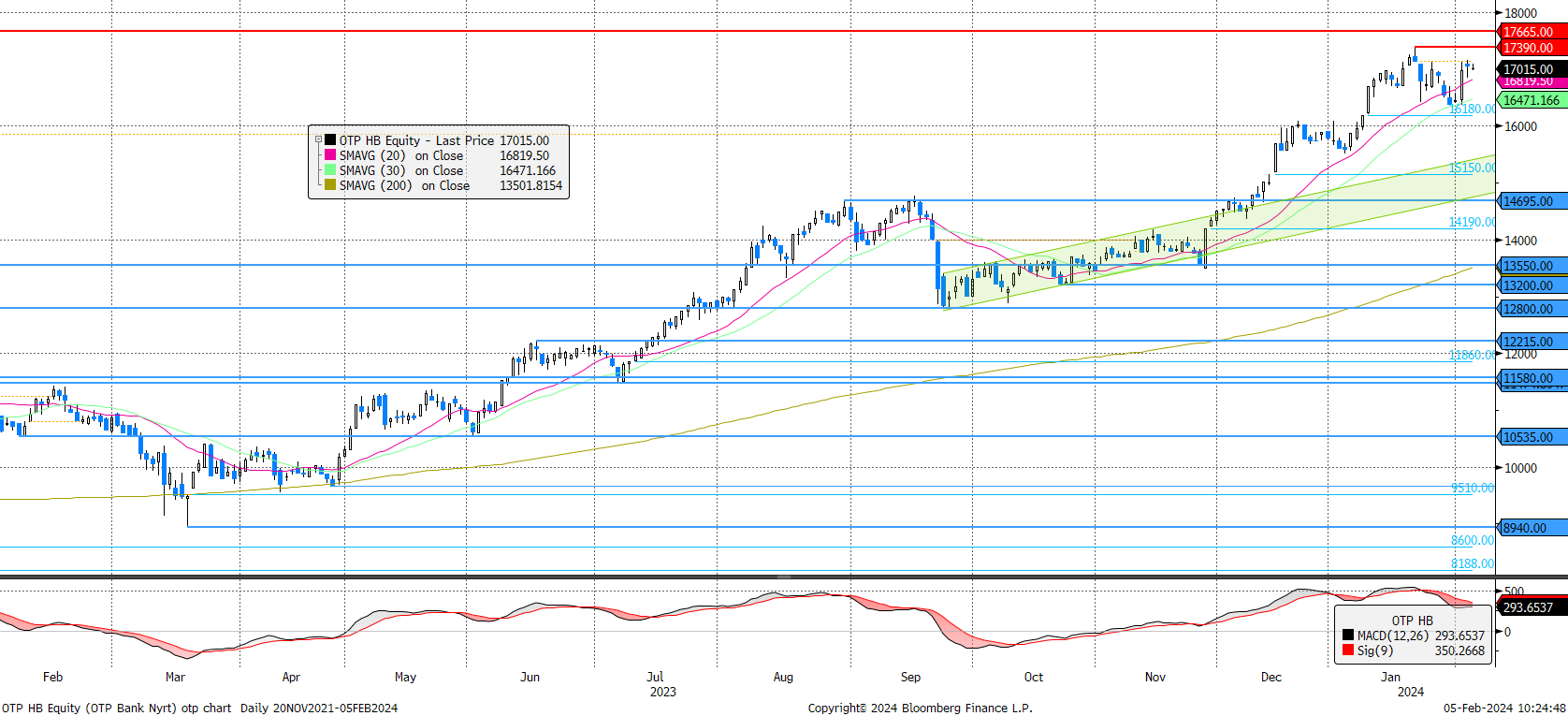Click the magenta SMAVG (20) color swatch
The image size is (1568, 716).
click(330, 155)
